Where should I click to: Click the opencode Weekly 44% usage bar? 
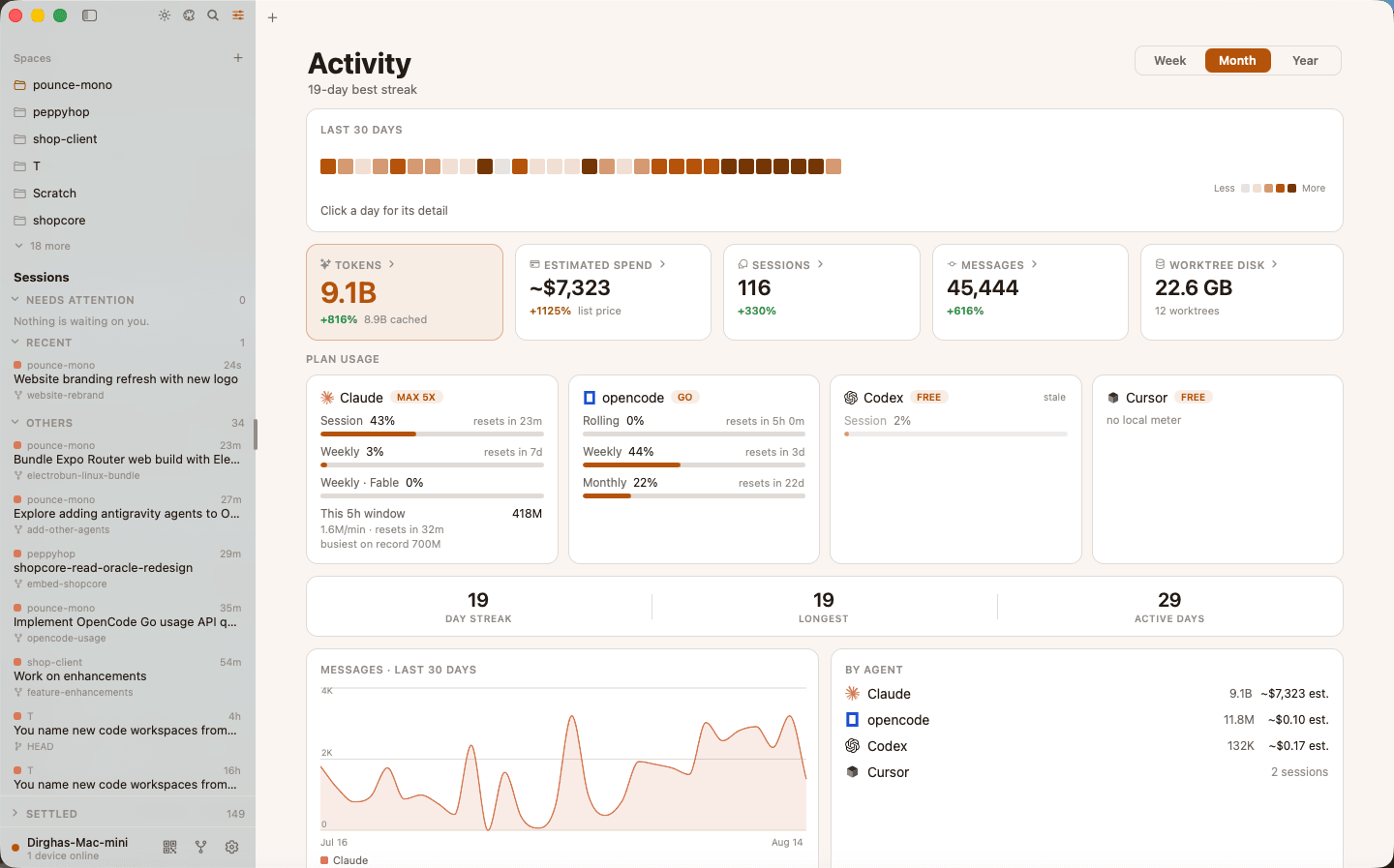tap(694, 465)
